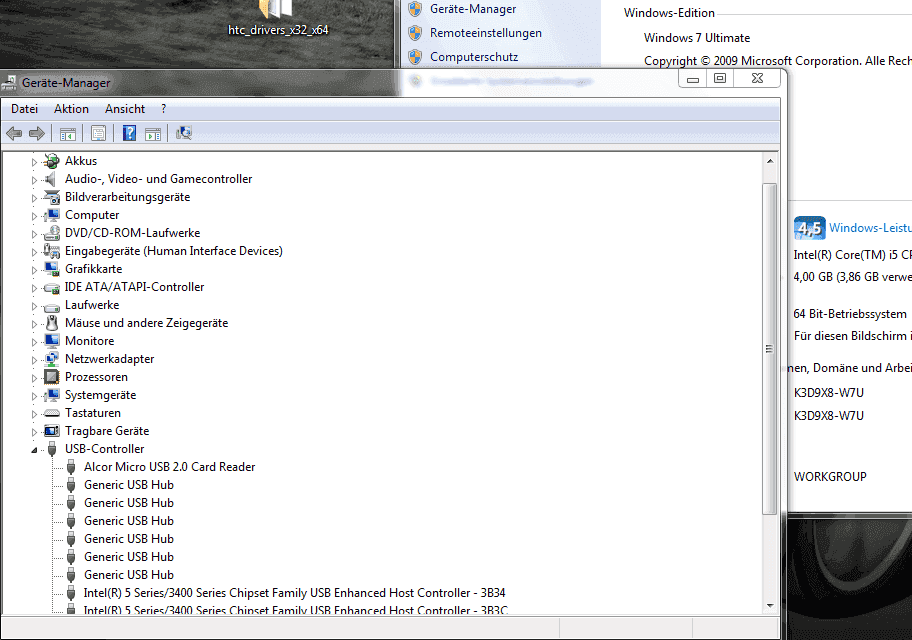Image resolution: width=912 pixels, height=640 pixels.
Task: Expand the Audio-, Video- und Gamecontroller node
Action: tap(34, 180)
